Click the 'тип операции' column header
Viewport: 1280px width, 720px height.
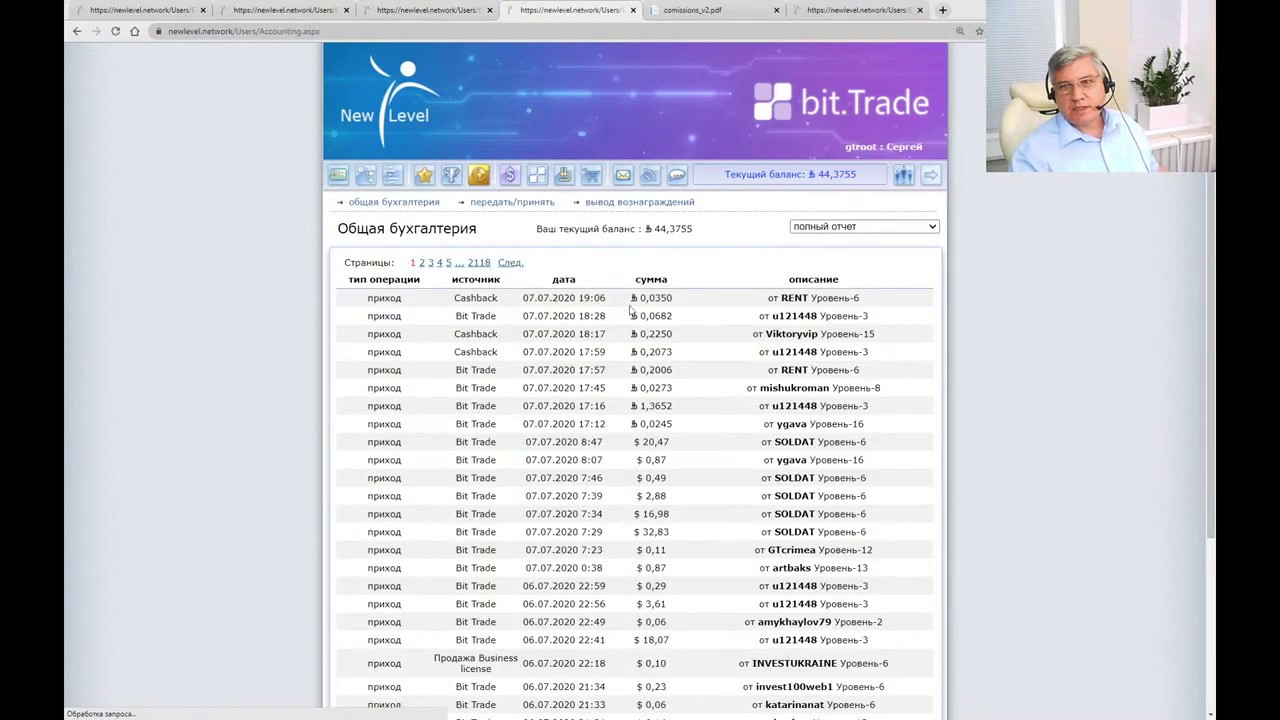click(384, 280)
